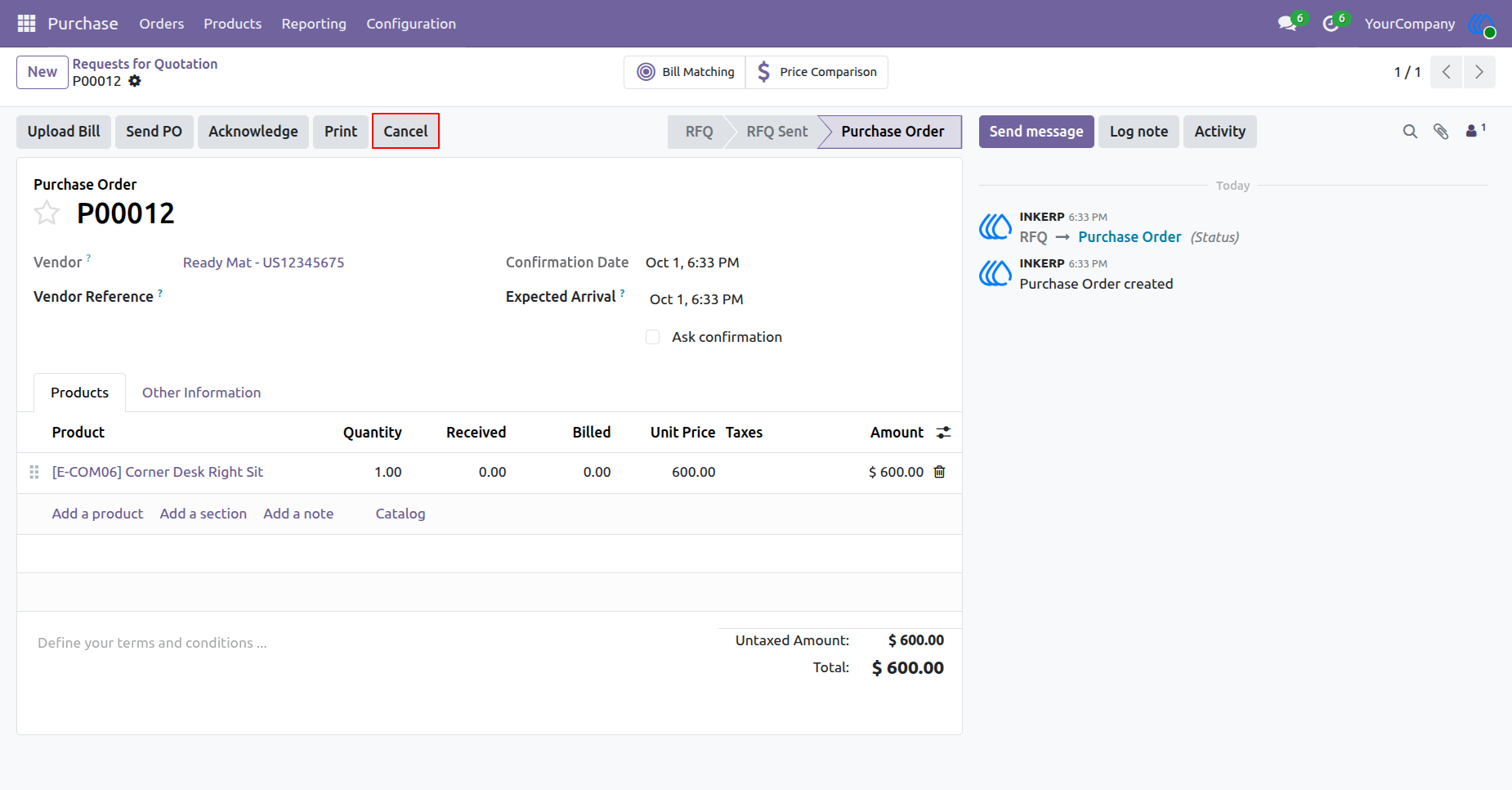1512x790 pixels.
Task: Attach files paperclip icon
Action: point(1441,132)
